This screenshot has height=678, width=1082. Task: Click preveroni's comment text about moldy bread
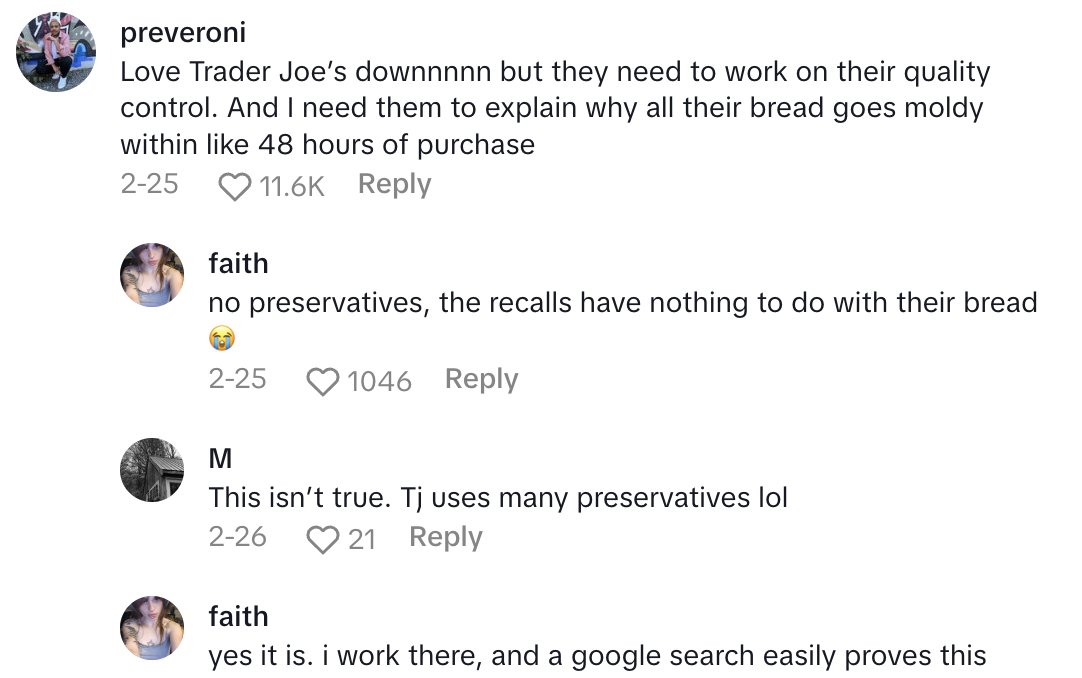coord(555,108)
